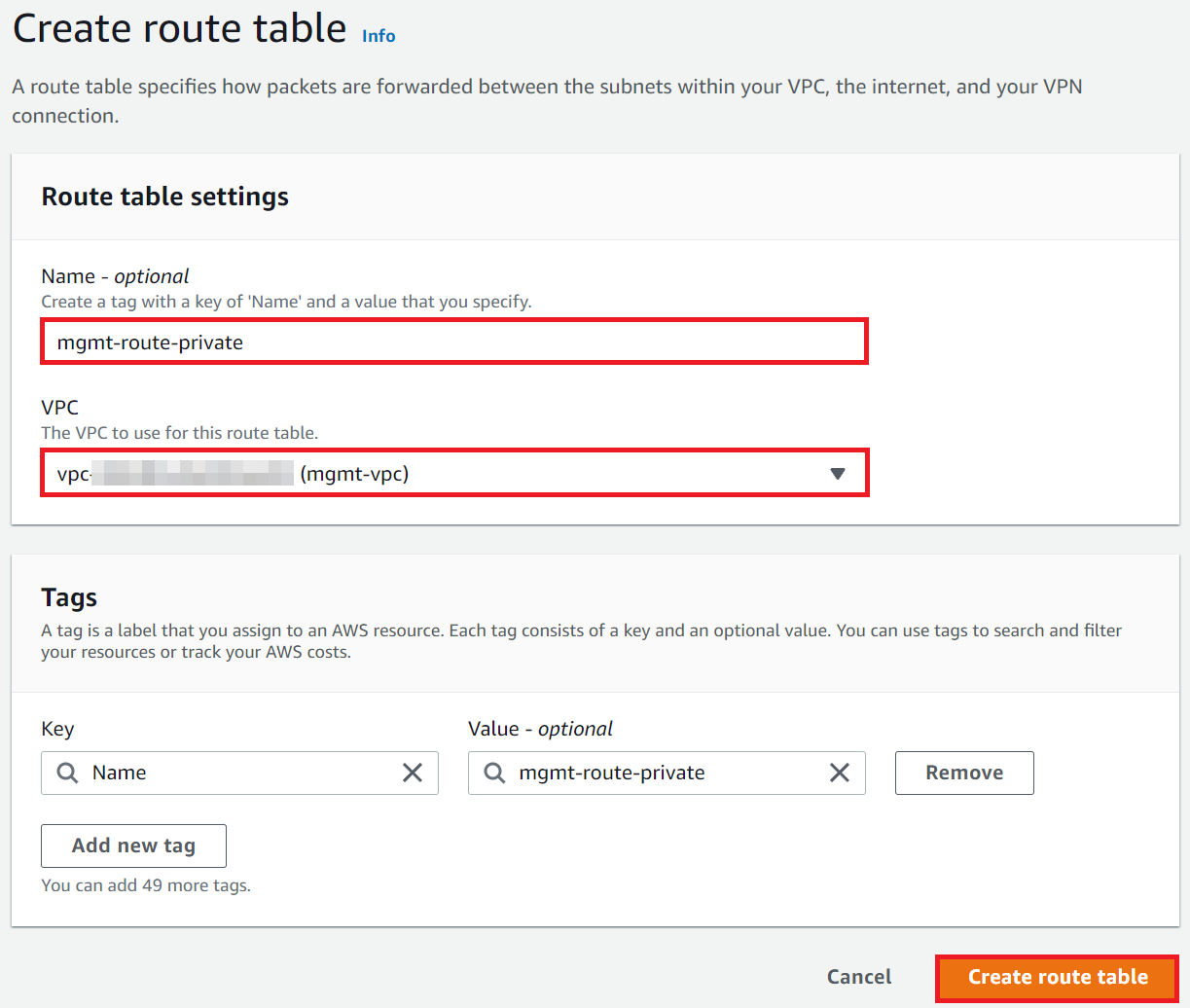Click the 'Value - optional' label
This screenshot has height=1008, width=1190.
(x=540, y=729)
